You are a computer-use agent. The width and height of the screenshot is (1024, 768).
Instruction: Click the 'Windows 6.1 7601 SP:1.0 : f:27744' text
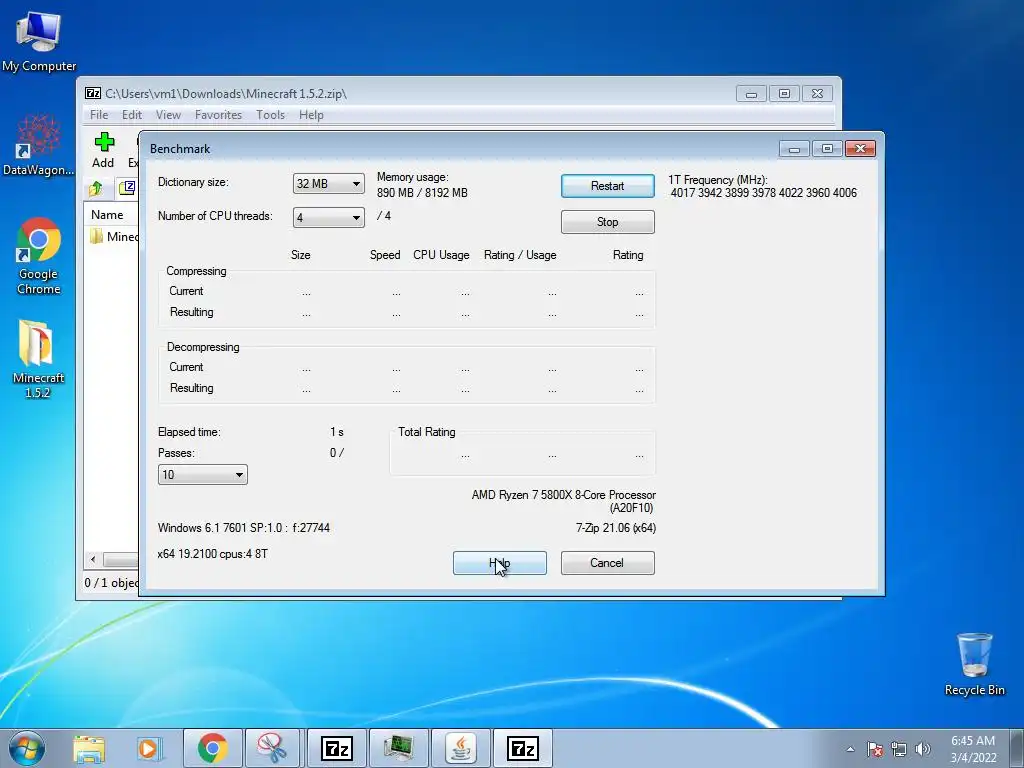244,528
